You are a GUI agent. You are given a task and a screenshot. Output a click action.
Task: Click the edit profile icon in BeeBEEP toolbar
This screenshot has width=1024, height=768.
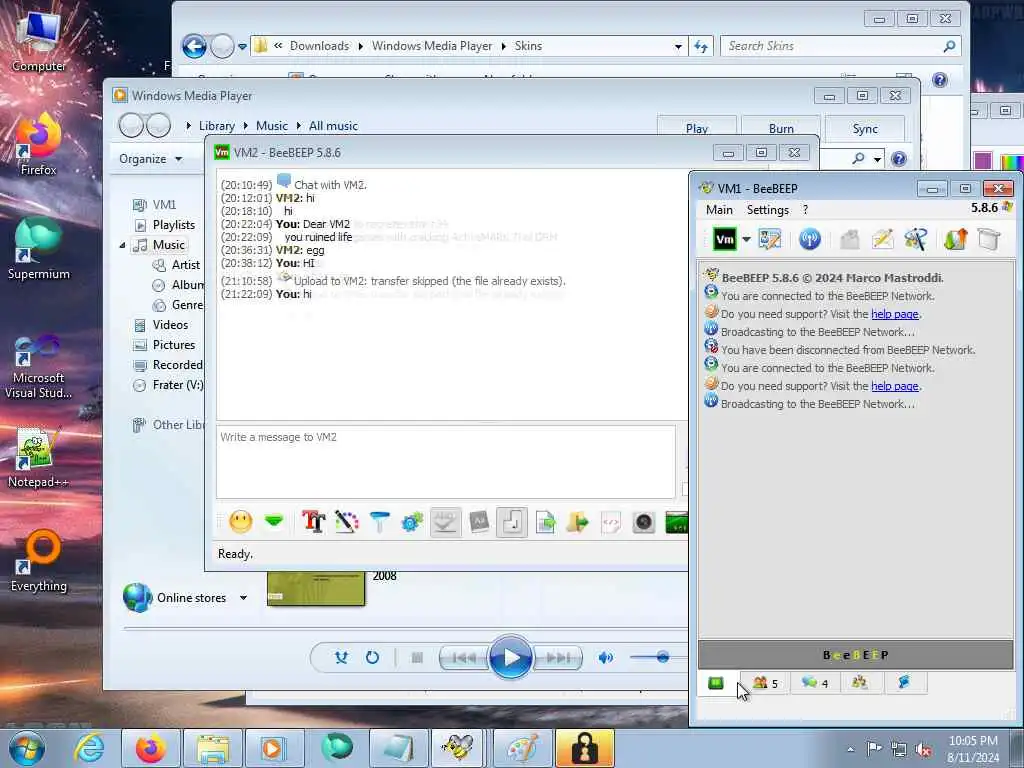[x=770, y=240]
